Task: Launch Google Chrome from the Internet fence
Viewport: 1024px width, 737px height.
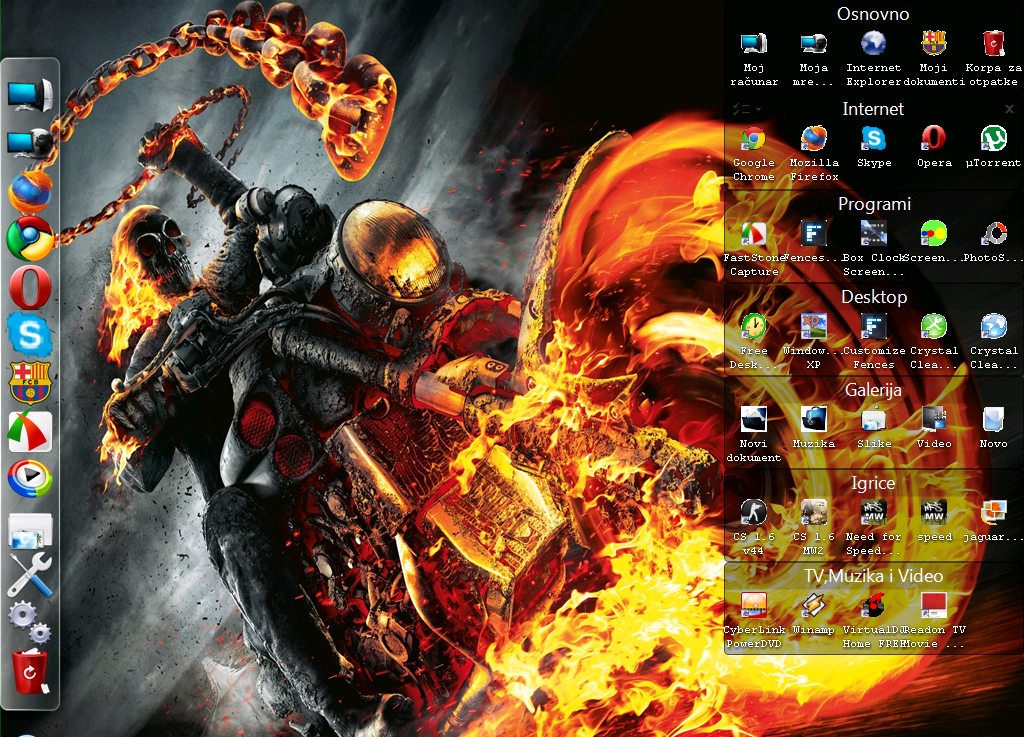Action: [x=754, y=139]
